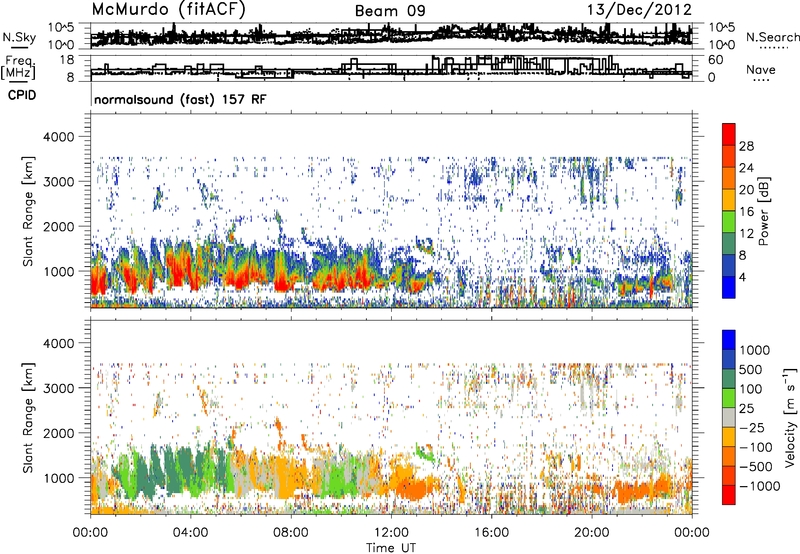Click the '16:00' time axis tick
800x554 pixels.
coord(491,533)
